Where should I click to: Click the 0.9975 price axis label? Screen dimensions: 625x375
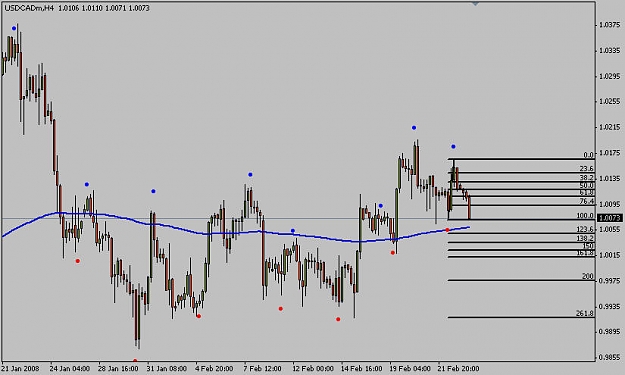point(610,281)
